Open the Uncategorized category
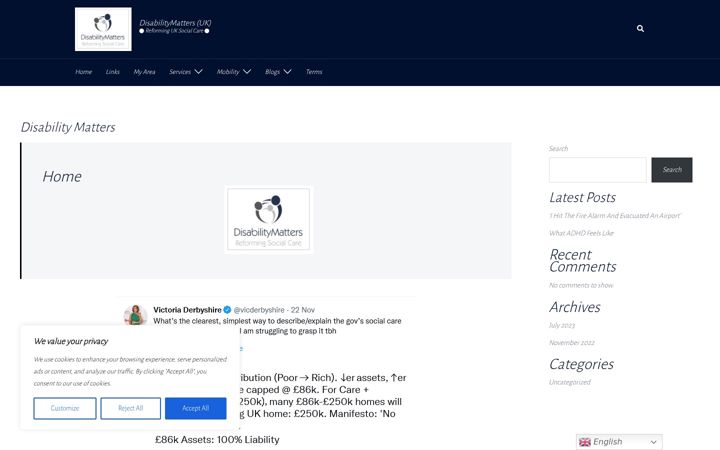This screenshot has width=720, height=450. click(x=570, y=382)
